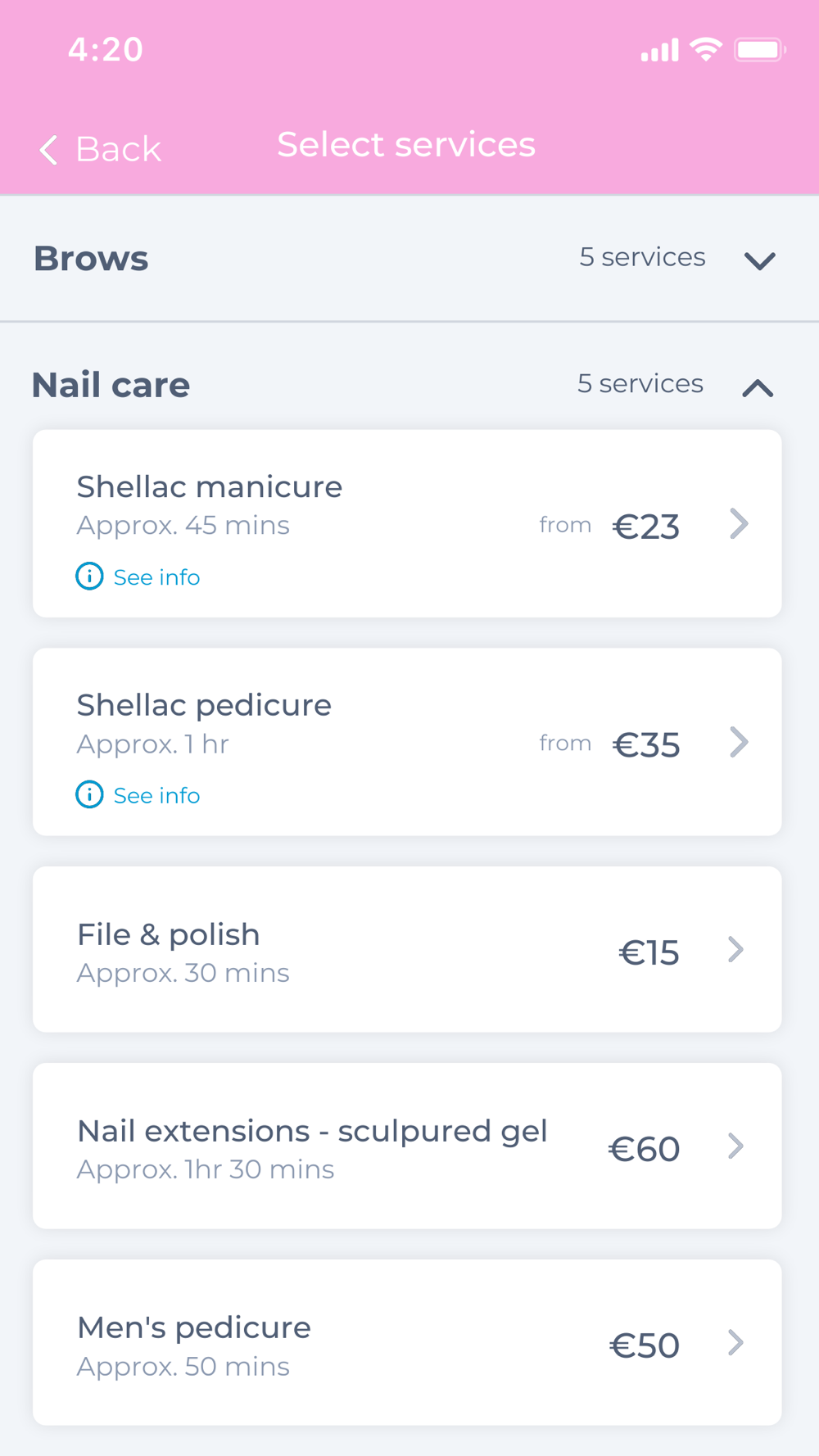The width and height of the screenshot is (819, 1456).
Task: Click the info icon under Shellac pedicure
Action: coord(89,794)
